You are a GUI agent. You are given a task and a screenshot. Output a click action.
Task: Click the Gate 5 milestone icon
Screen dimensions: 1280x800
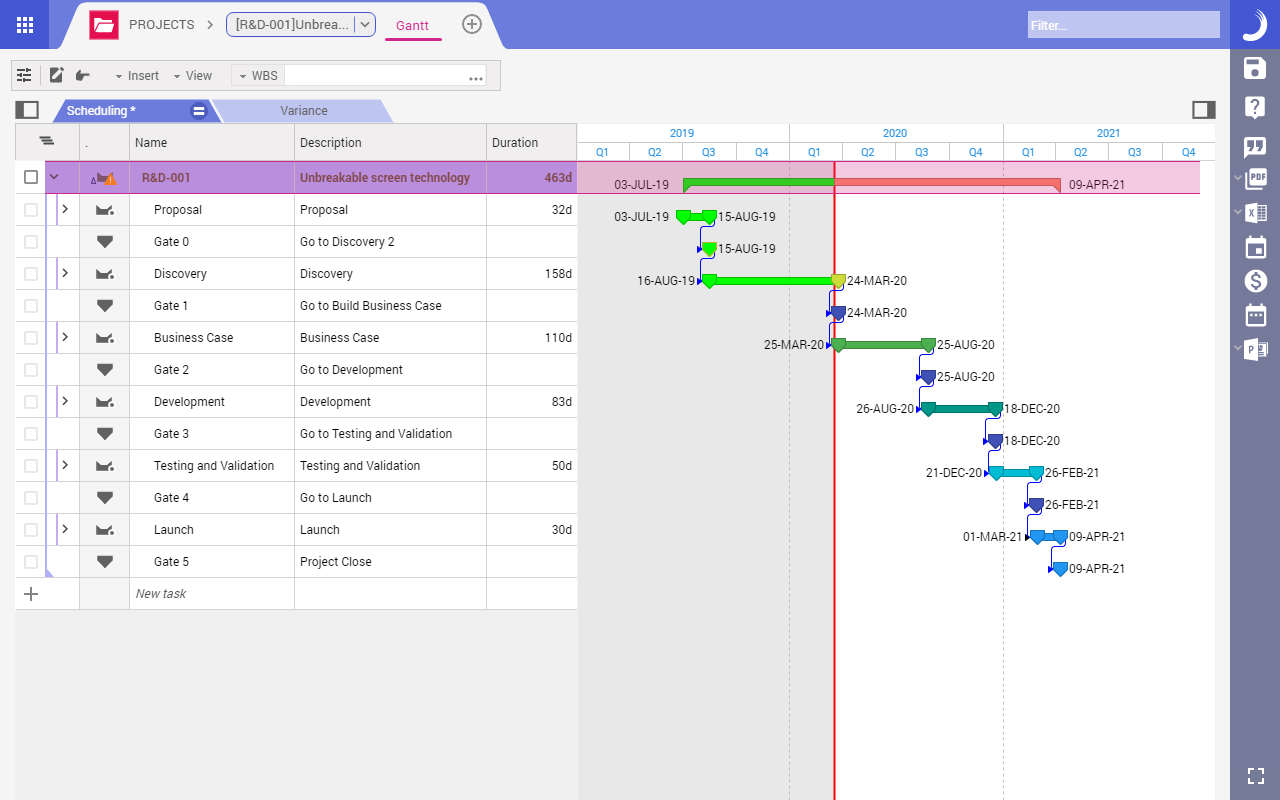[105, 561]
